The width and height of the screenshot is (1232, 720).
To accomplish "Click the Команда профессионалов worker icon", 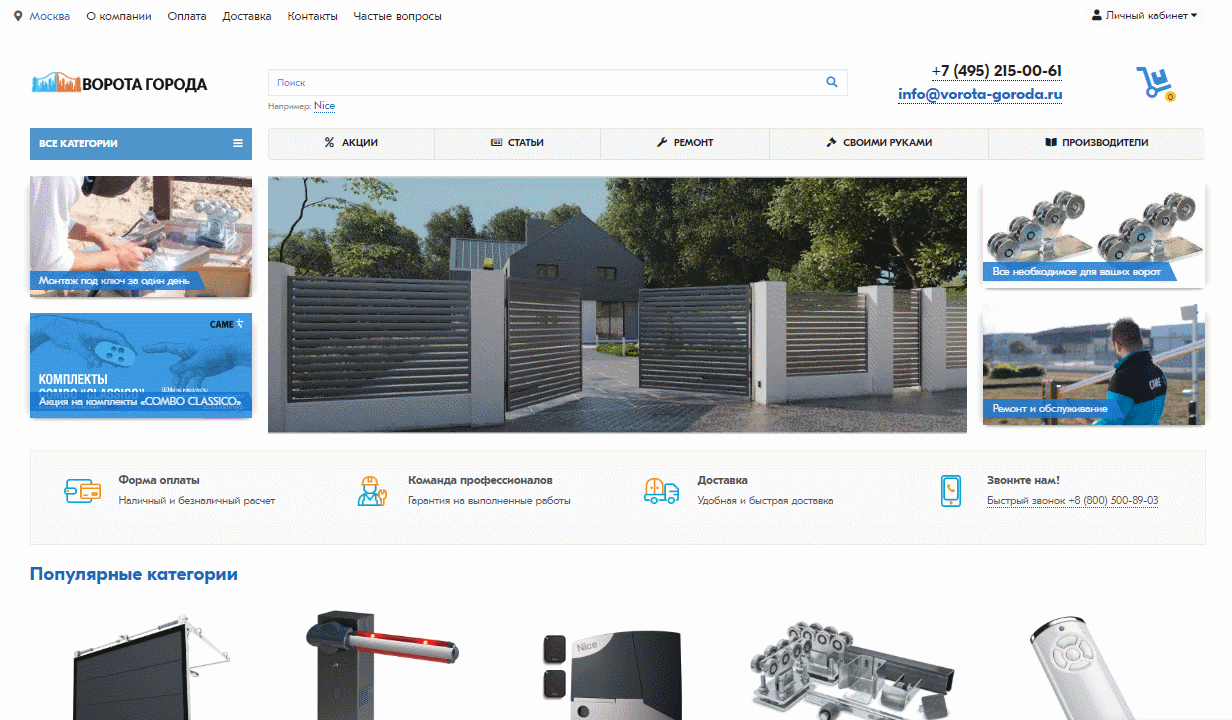I will (x=372, y=490).
